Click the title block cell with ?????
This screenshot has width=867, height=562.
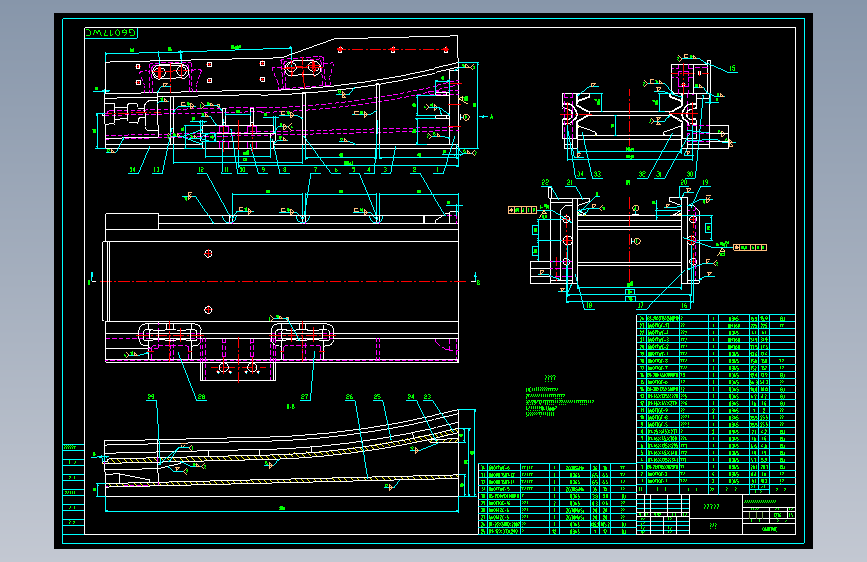712,506
